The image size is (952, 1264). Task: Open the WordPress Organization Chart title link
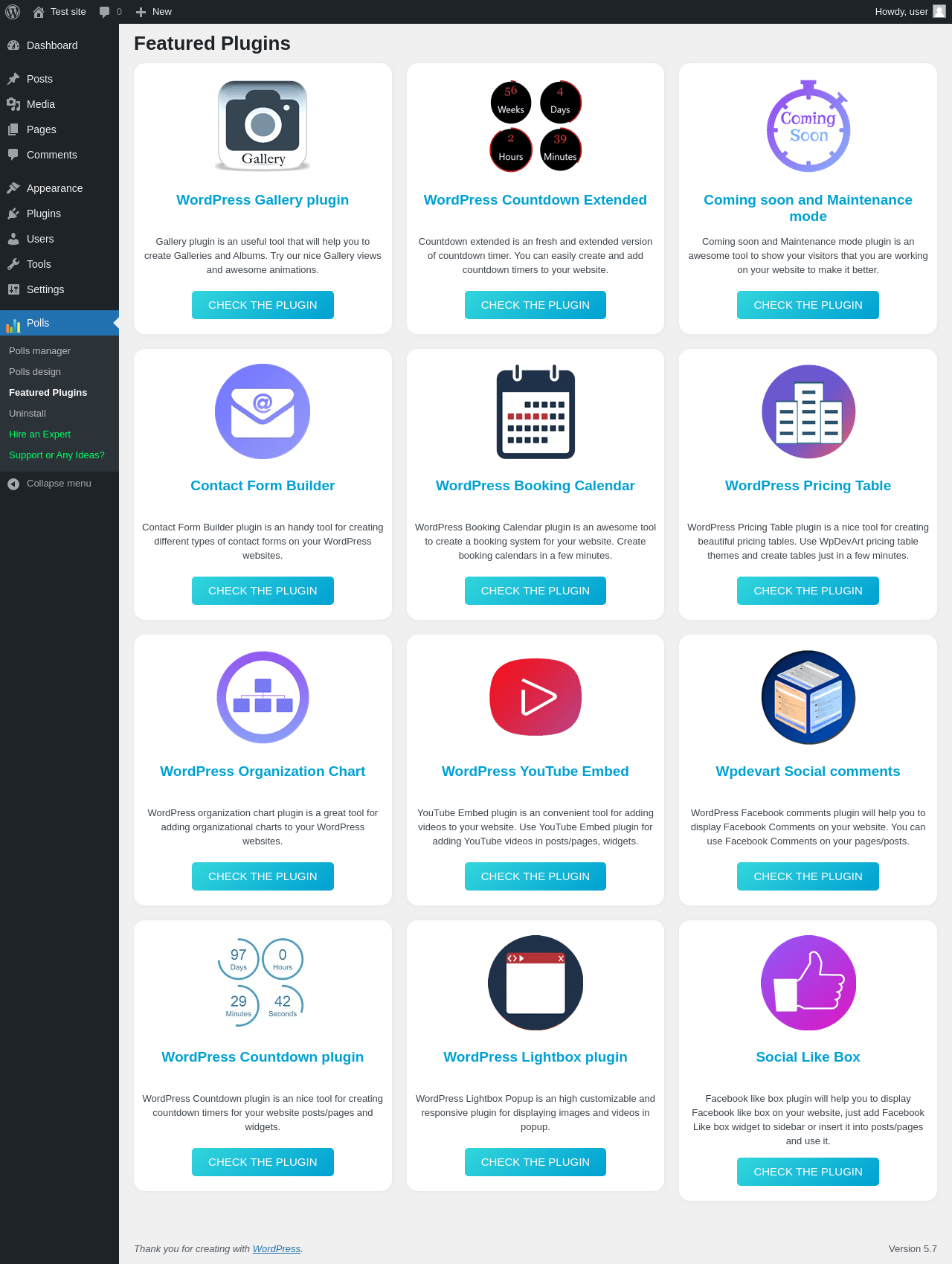pyautogui.click(x=263, y=771)
